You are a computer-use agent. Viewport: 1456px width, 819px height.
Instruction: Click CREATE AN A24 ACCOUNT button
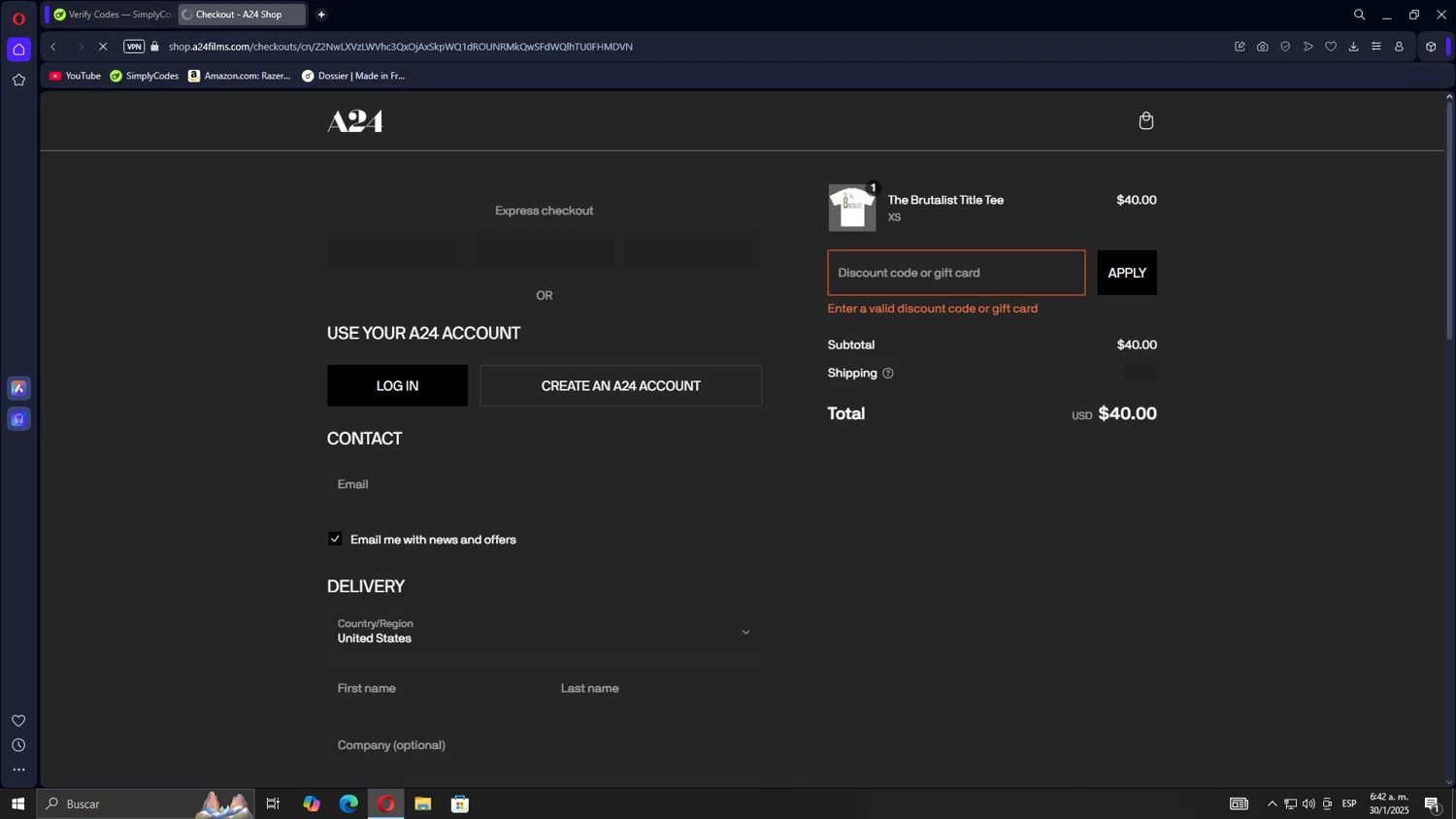621,386
